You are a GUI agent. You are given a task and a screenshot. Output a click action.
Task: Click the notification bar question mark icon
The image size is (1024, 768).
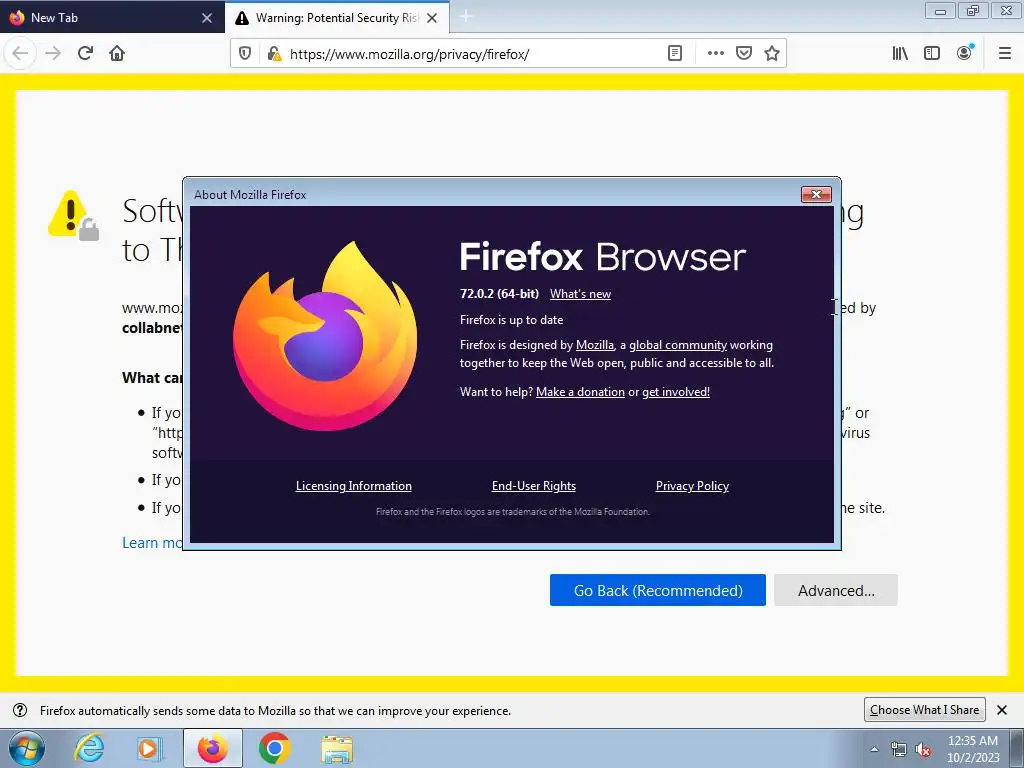pyautogui.click(x=20, y=710)
